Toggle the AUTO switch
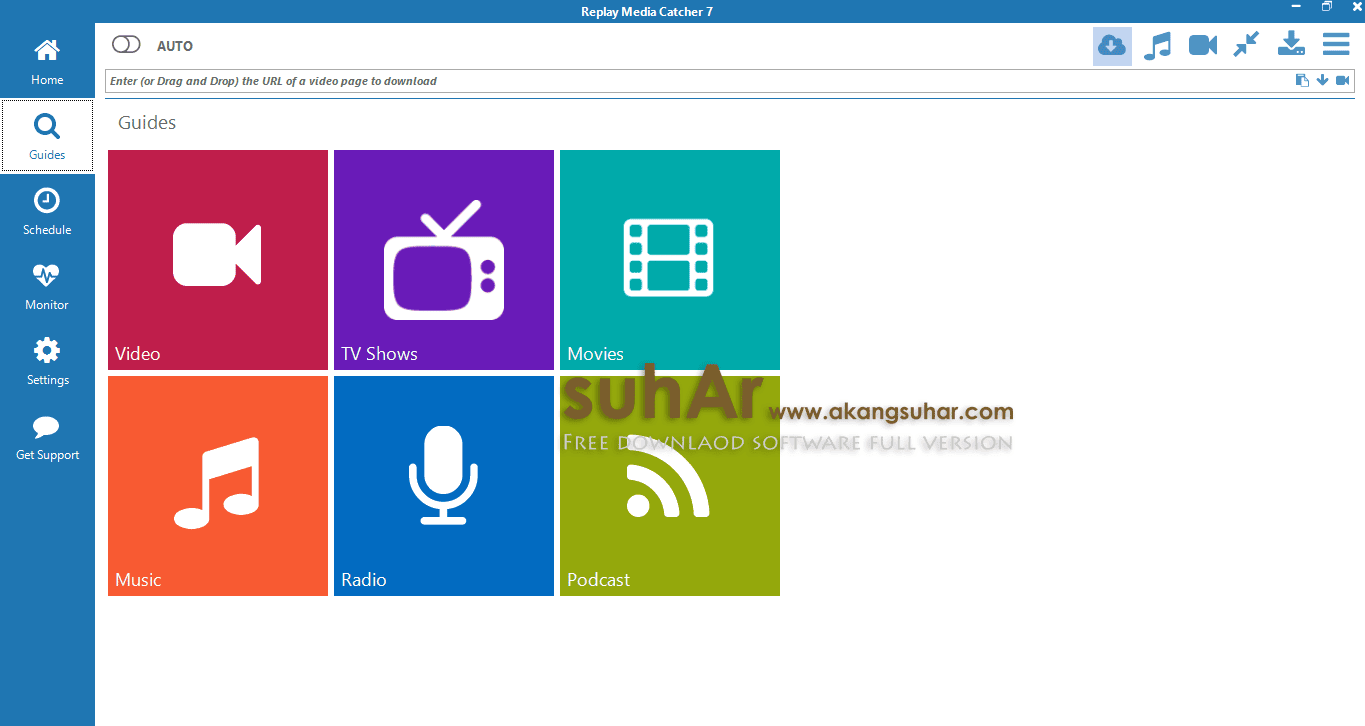The width and height of the screenshot is (1365, 726). (x=127, y=45)
